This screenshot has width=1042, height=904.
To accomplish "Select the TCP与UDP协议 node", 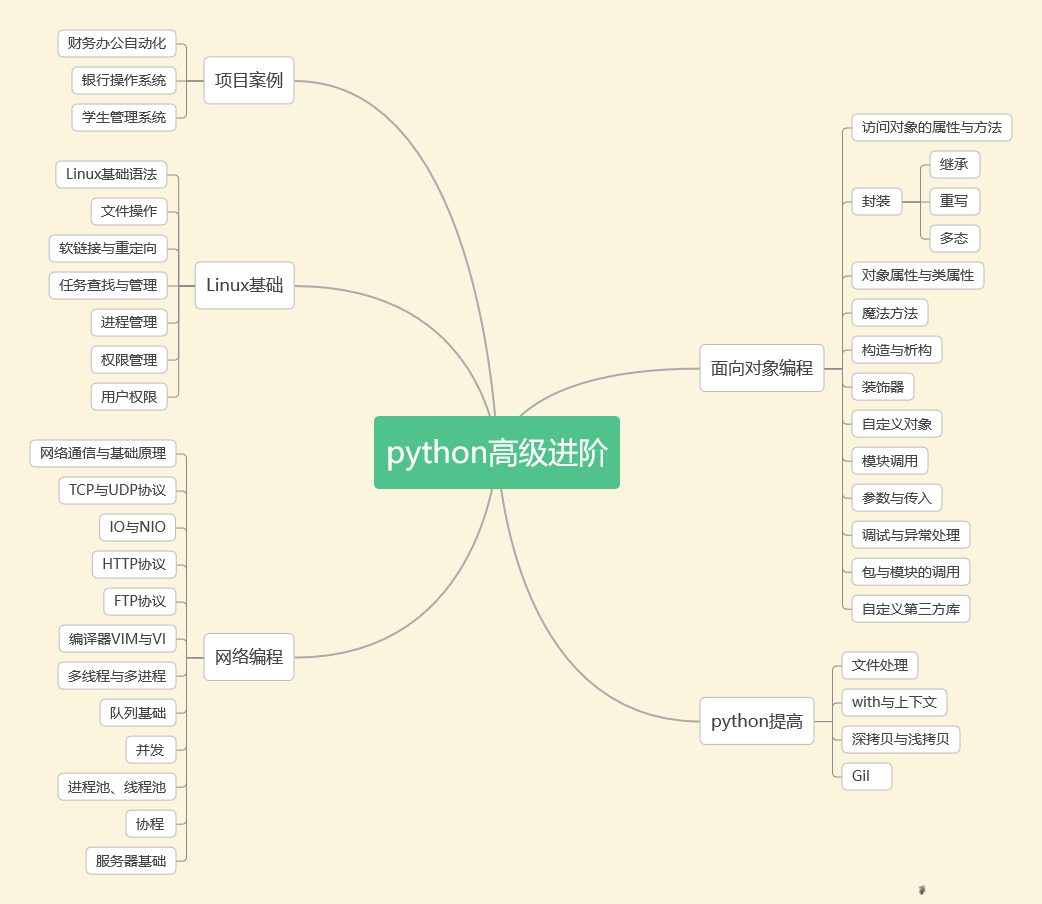I will point(118,491).
